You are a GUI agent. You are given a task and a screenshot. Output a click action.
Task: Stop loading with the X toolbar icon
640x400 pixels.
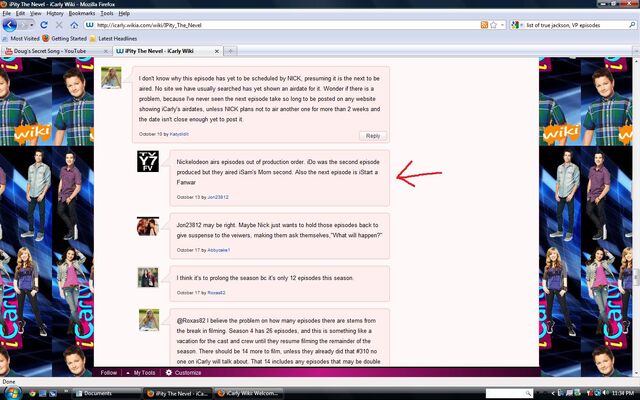coord(59,25)
